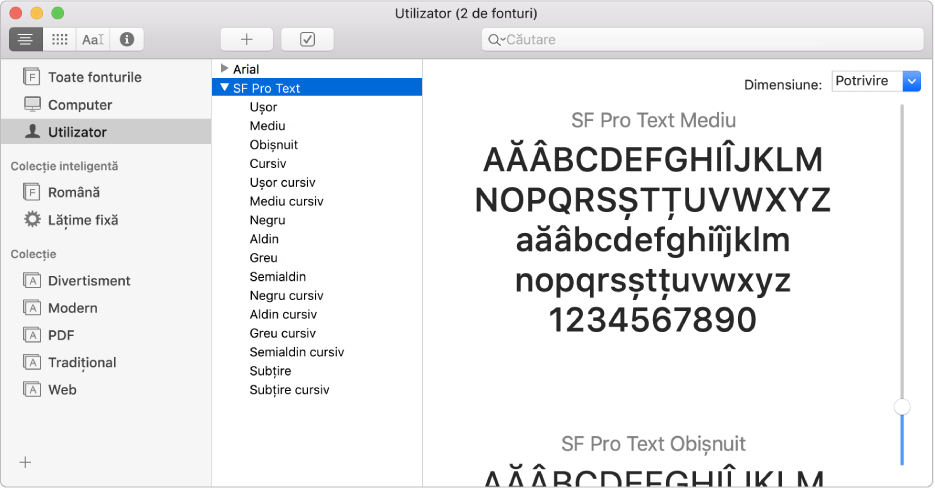The width and height of the screenshot is (935, 489).
Task: Select the custom text preview icon
Action: [x=93, y=39]
